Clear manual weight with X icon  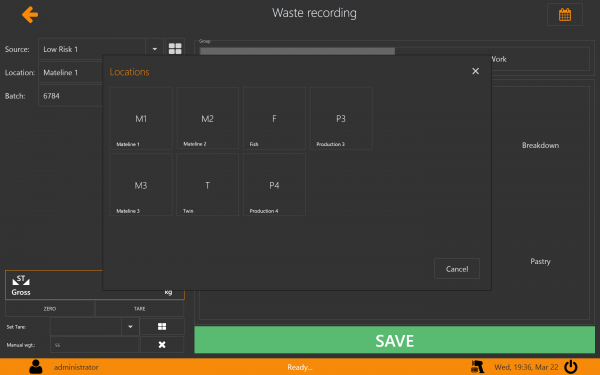tap(162, 345)
